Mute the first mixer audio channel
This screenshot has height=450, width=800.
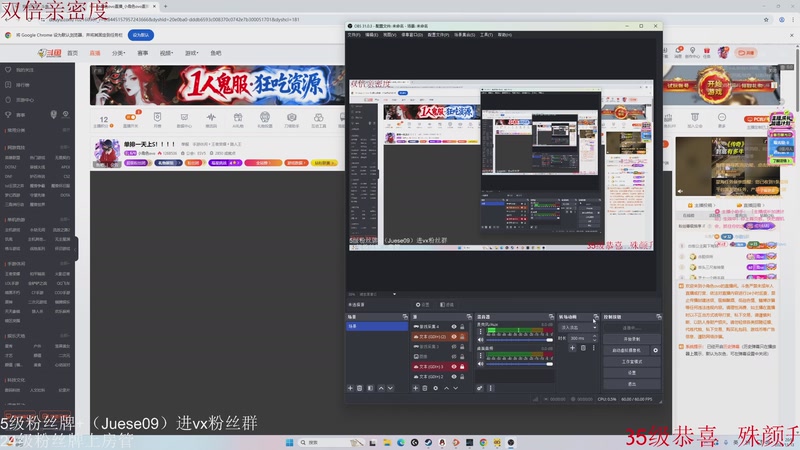coord(481,340)
